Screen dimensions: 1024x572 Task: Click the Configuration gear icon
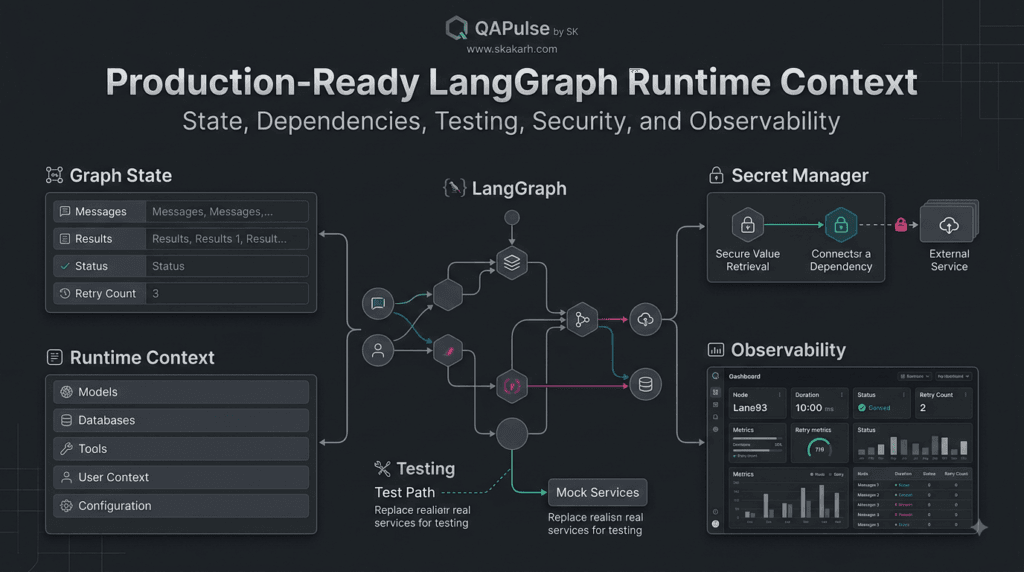tap(66, 506)
